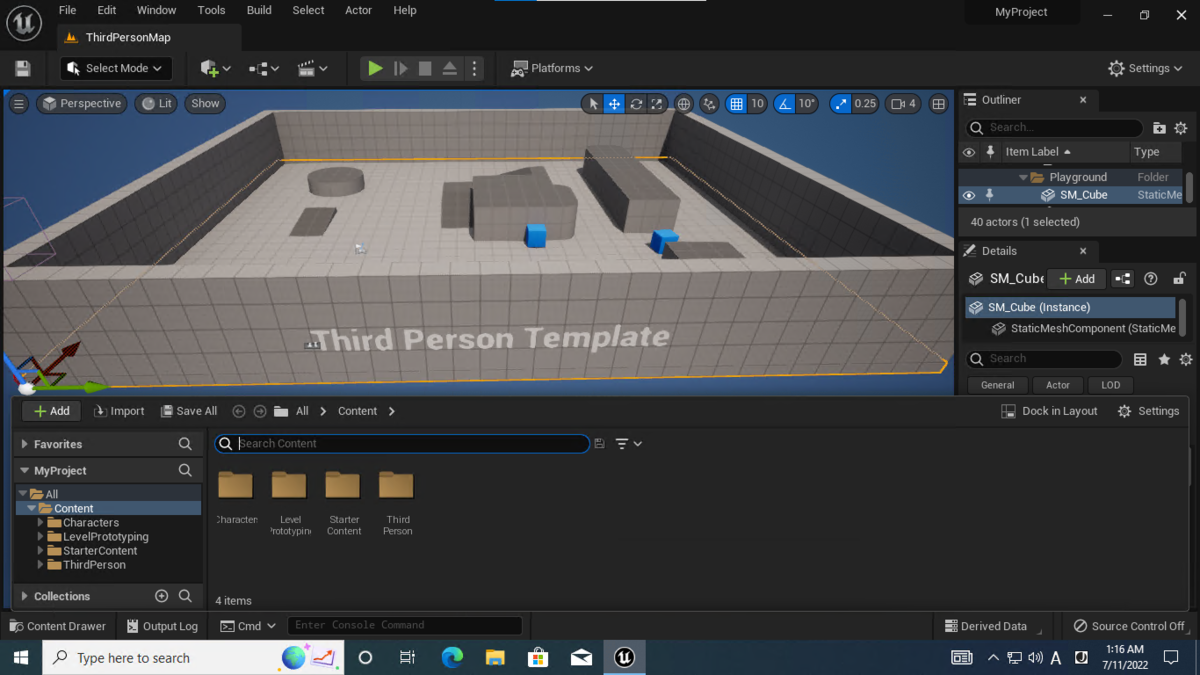Open the Build menu
Viewport: 1200px width, 675px height.
tap(258, 10)
